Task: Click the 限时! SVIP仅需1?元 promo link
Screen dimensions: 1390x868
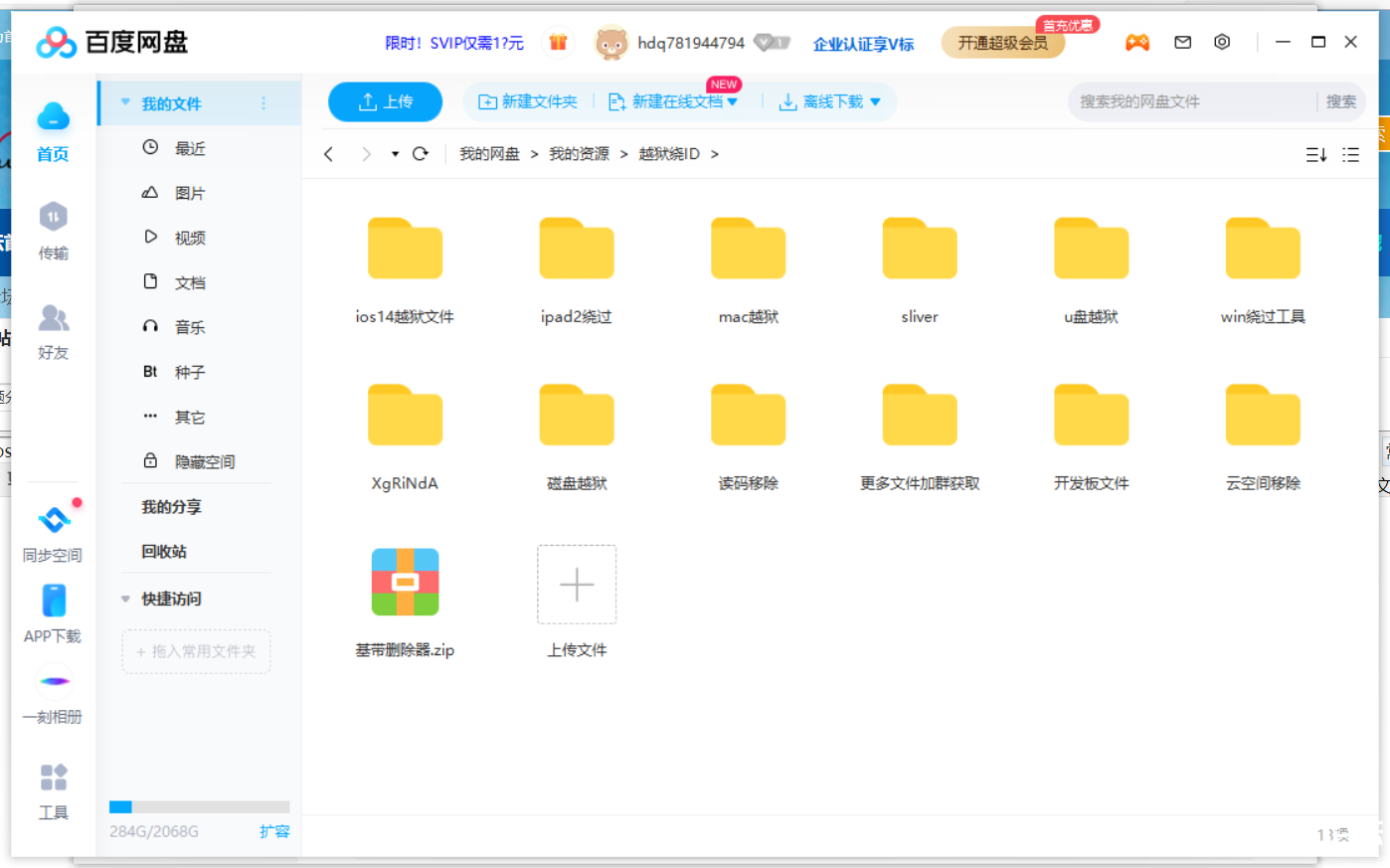Action: coord(454,43)
